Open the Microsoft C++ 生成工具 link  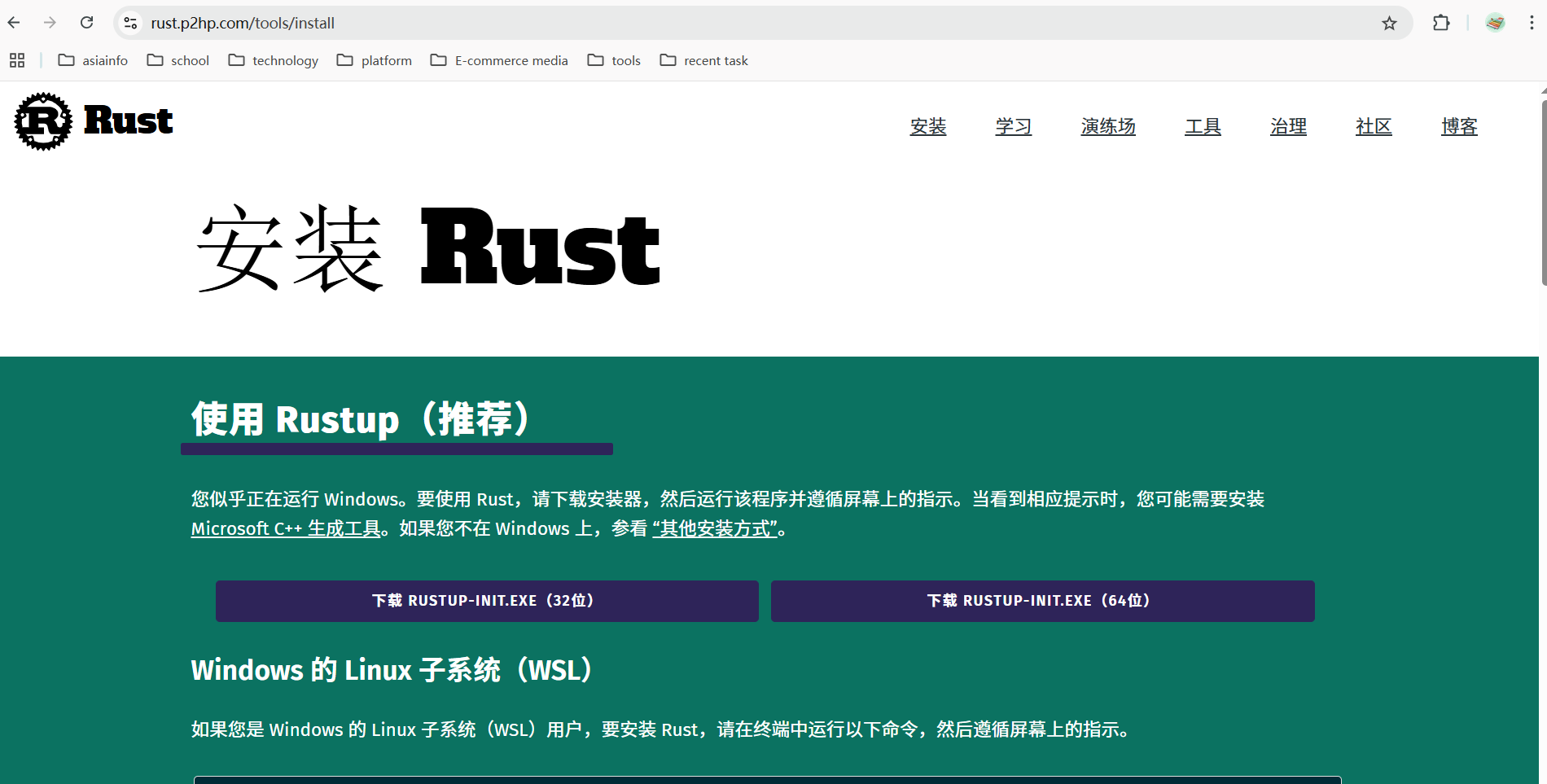[x=286, y=528]
